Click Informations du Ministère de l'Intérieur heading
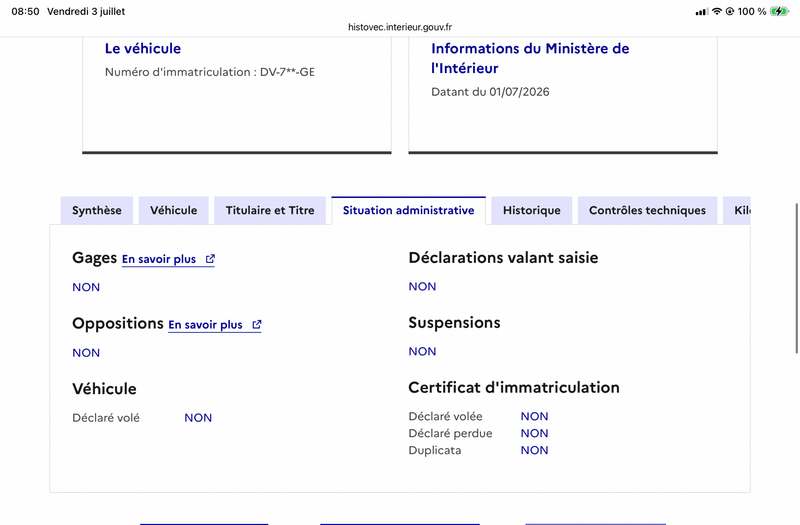800x525 pixels. [x=530, y=58]
